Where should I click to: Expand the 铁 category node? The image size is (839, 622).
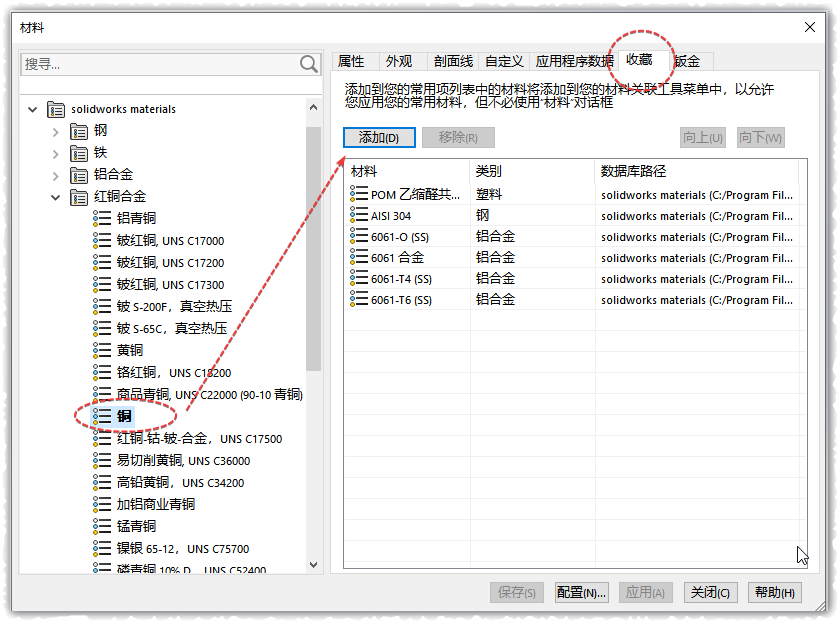56,154
